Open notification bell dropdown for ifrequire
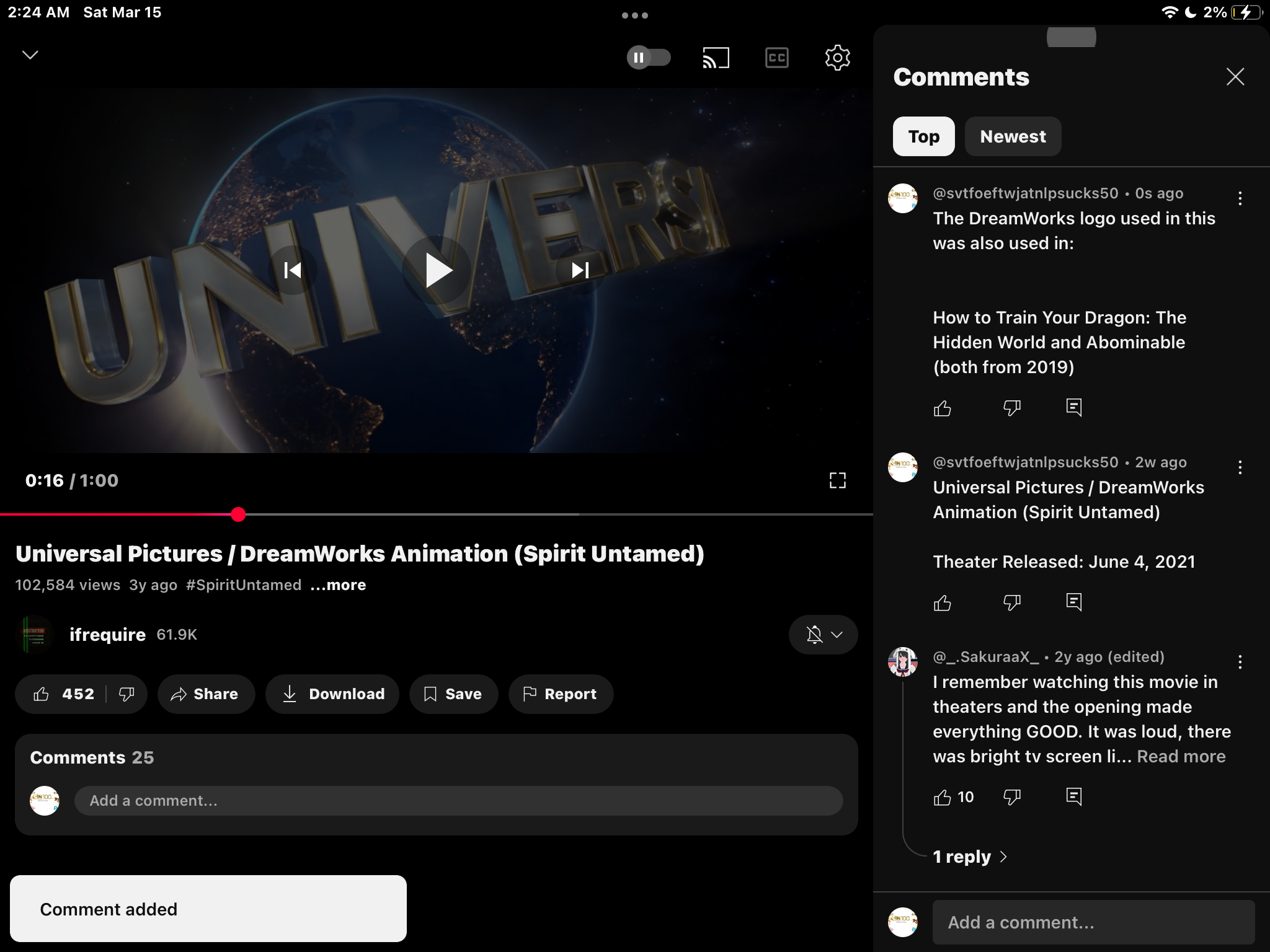Viewport: 1270px width, 952px height. coord(824,635)
